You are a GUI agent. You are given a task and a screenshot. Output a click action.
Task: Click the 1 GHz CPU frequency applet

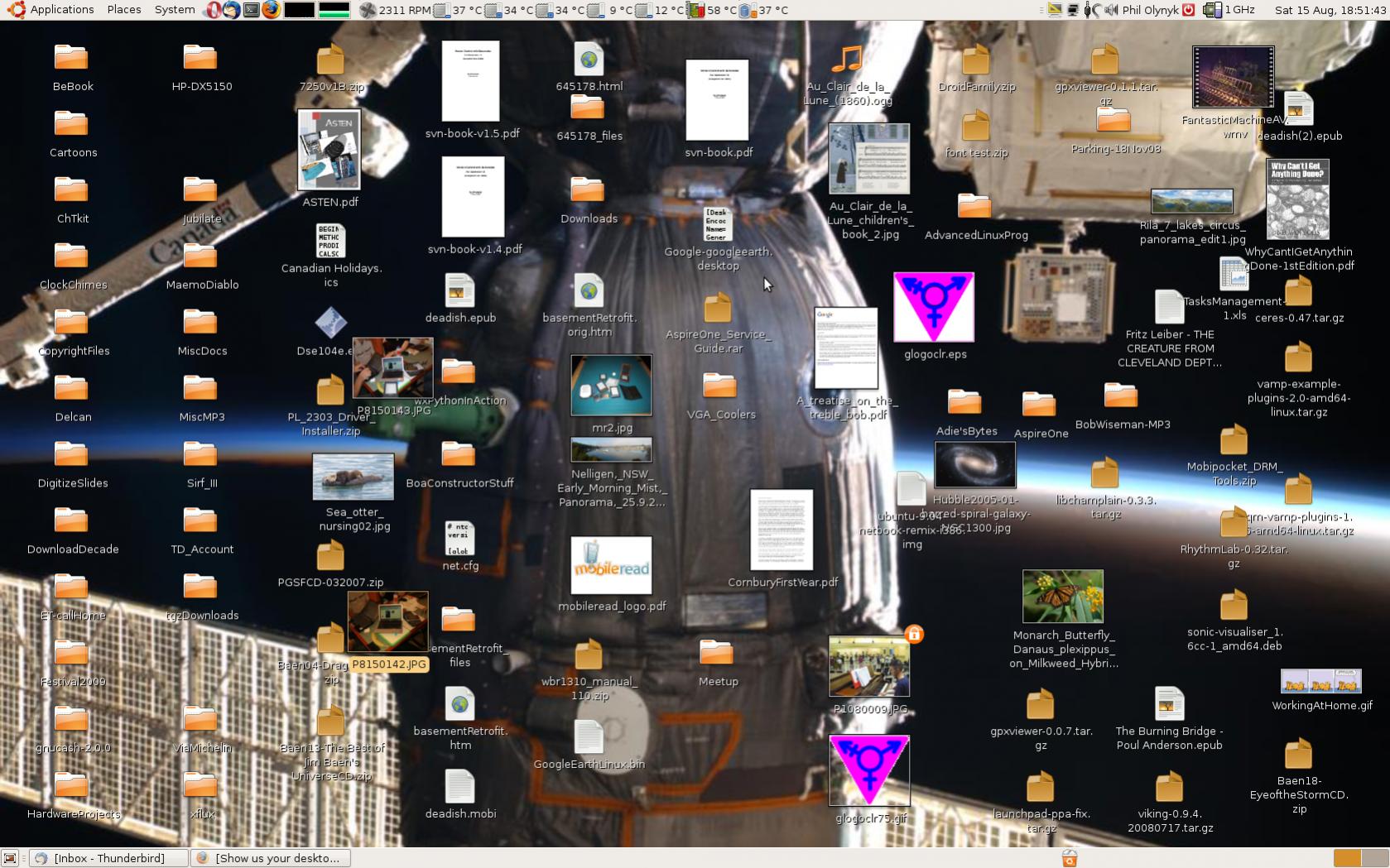coord(1229,10)
